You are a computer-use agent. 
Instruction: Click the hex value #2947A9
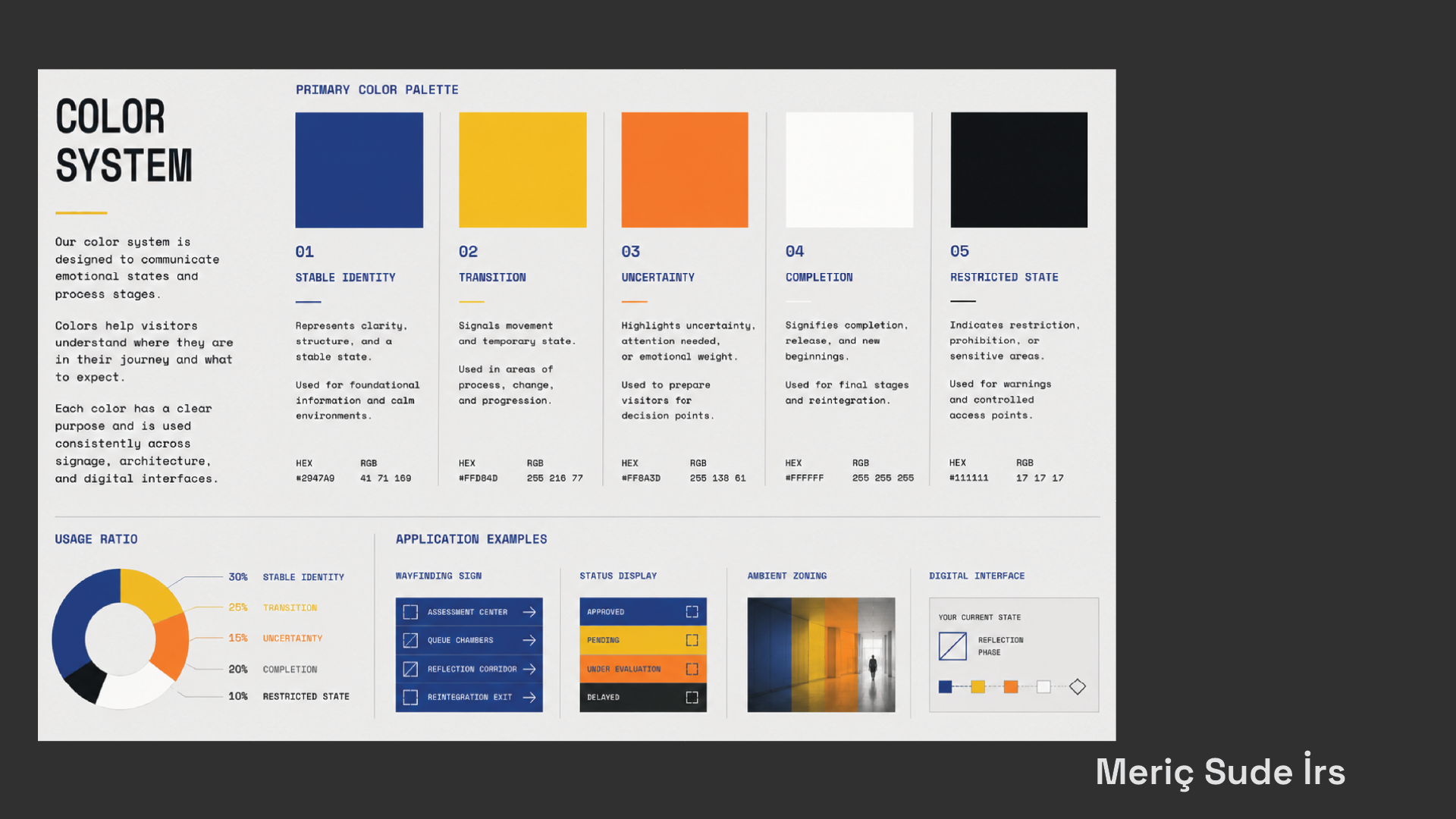coord(315,479)
